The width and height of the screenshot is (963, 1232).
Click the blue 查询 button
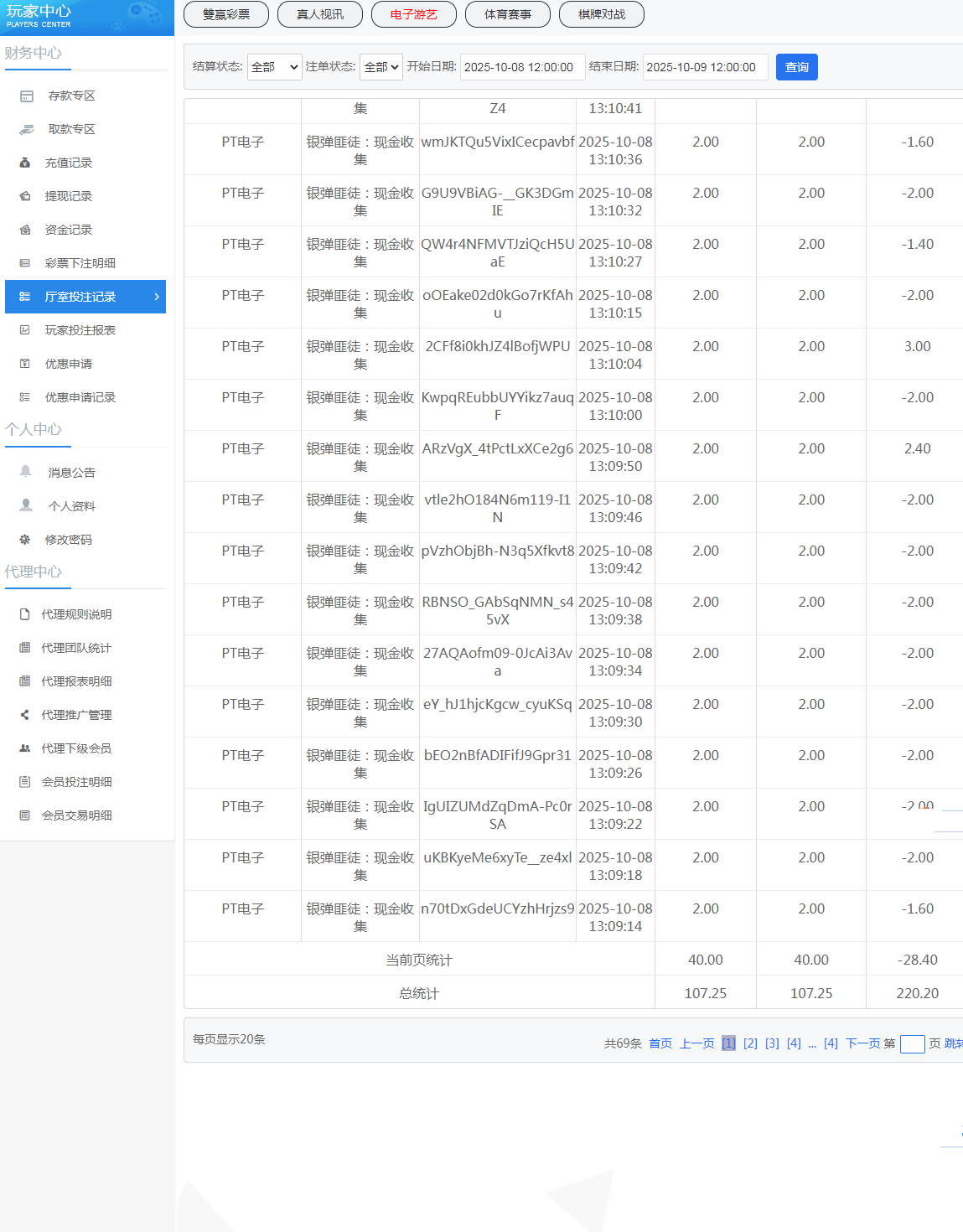(796, 67)
